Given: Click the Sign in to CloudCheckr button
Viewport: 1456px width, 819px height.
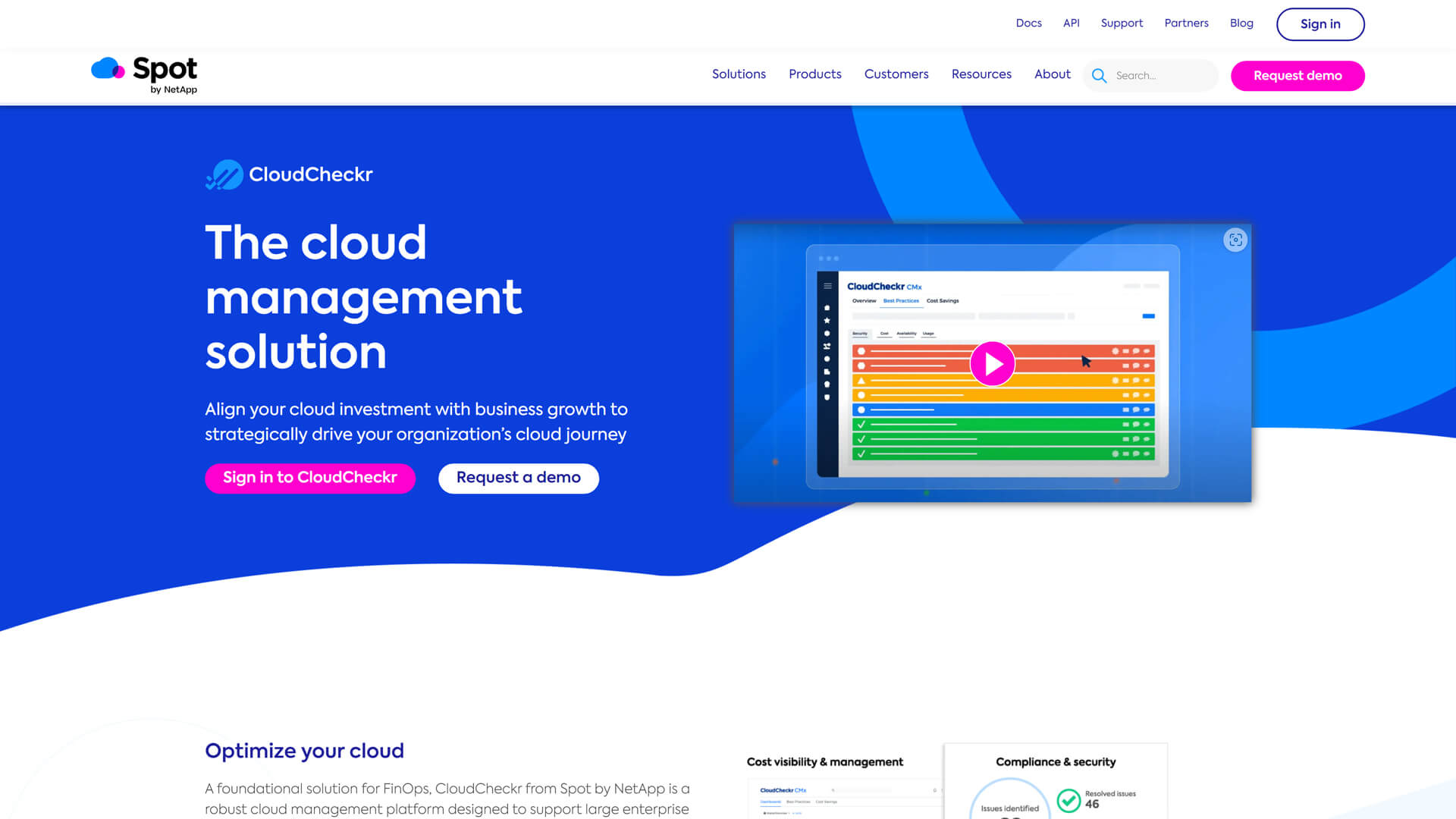Looking at the screenshot, I should (309, 478).
